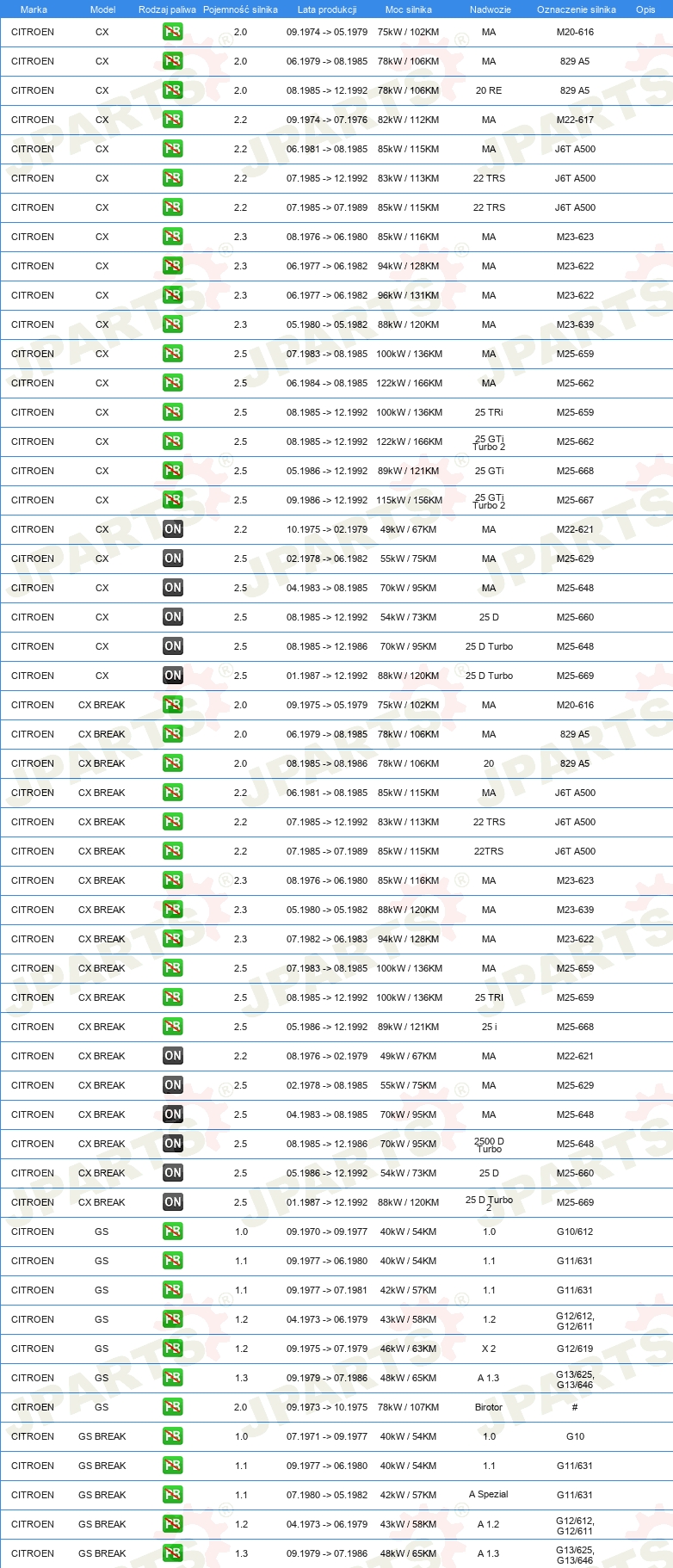Select petrol icon in GS BREAK A 1.2 row
The image size is (673, 1568).
173,1524
